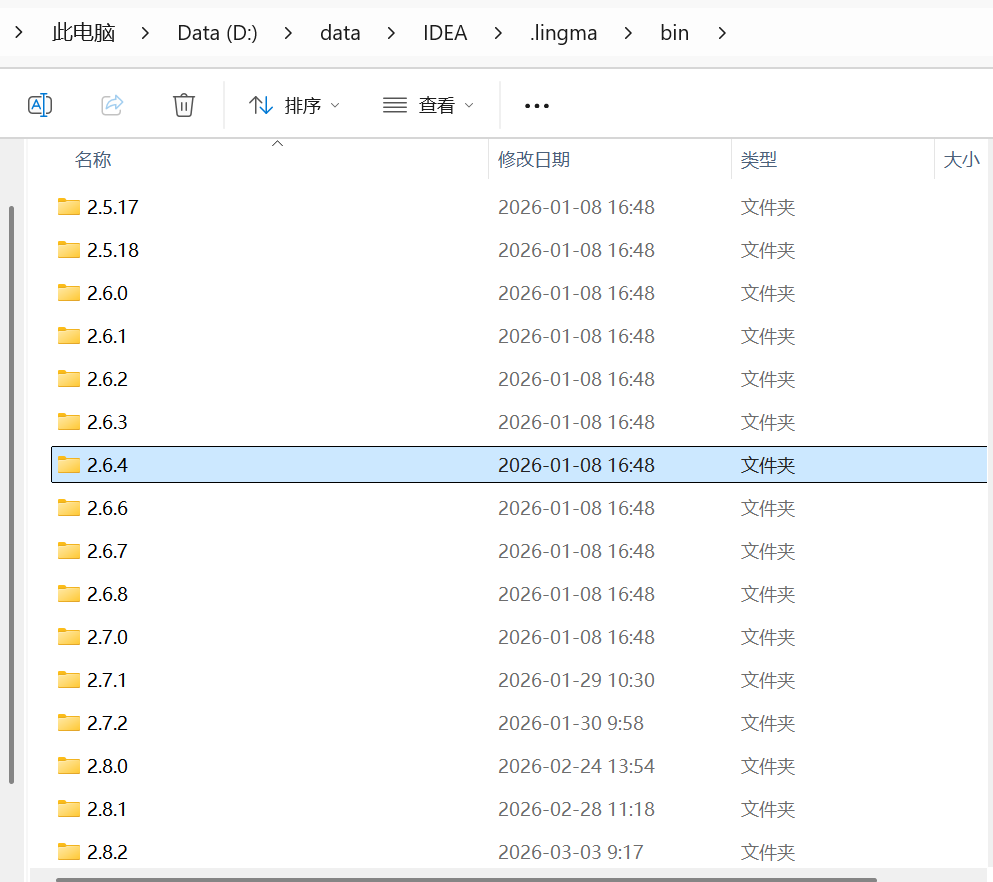The height and width of the screenshot is (882, 993).
Task: Click the bin breadcrumb segment
Action: [674, 32]
